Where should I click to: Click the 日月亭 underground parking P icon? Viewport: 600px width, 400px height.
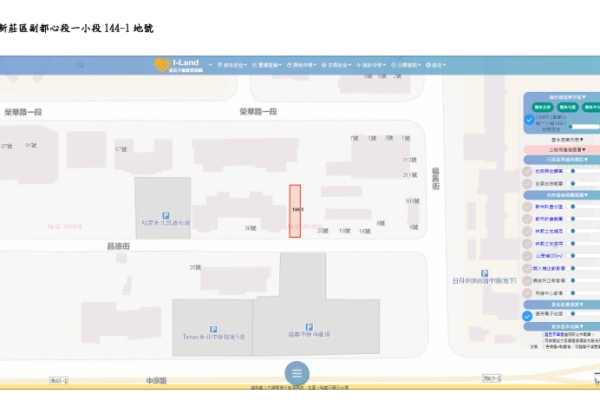pos(484,273)
